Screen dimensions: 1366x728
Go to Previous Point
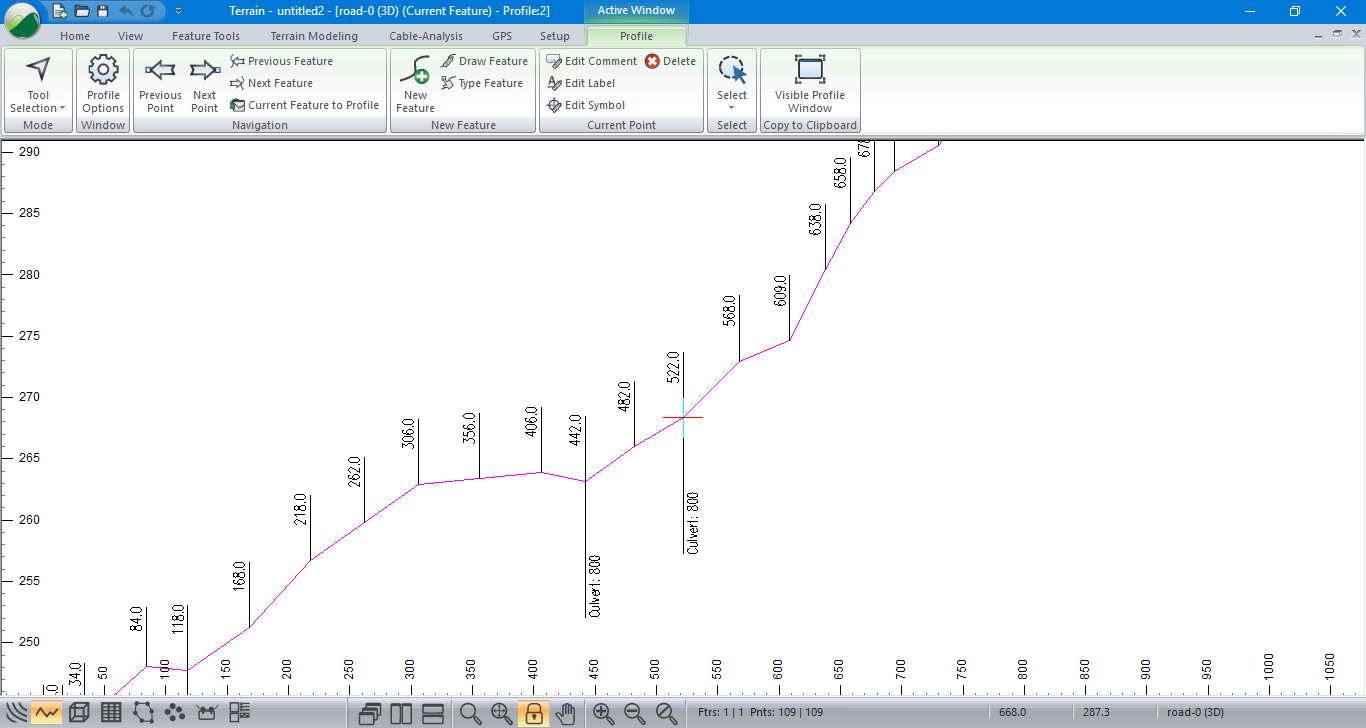point(160,85)
